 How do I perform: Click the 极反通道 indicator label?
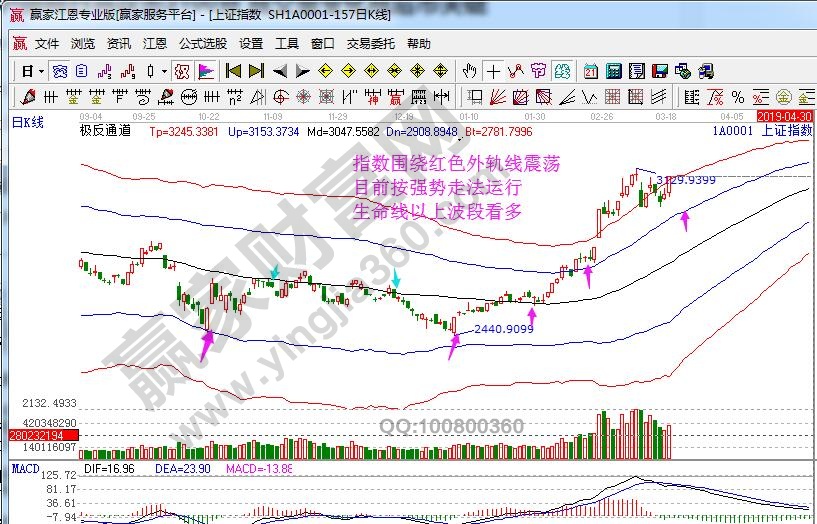tap(105, 131)
